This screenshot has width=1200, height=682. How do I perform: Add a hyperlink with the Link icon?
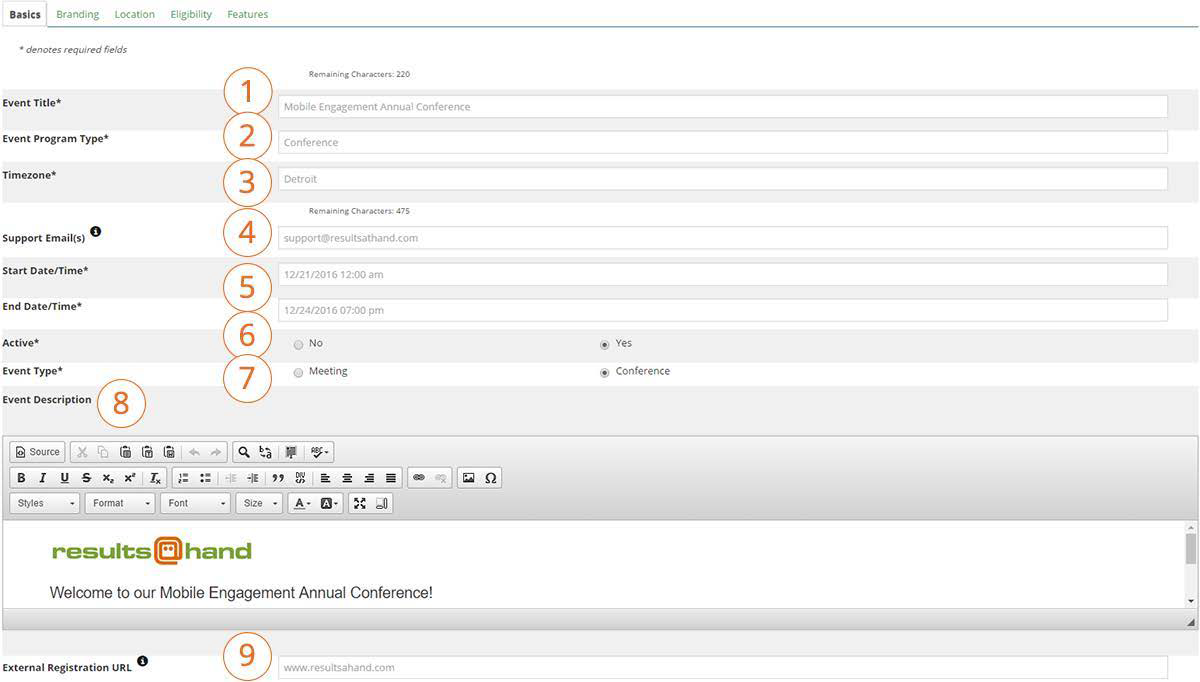[419, 478]
